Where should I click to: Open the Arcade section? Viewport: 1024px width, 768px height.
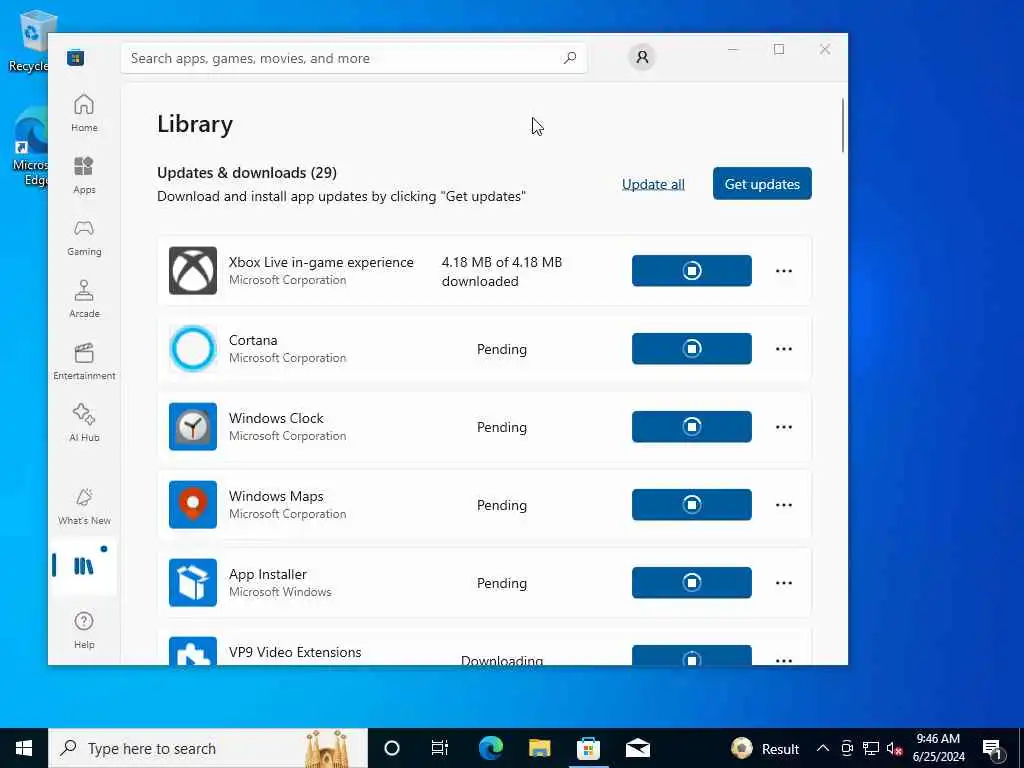pos(84,299)
